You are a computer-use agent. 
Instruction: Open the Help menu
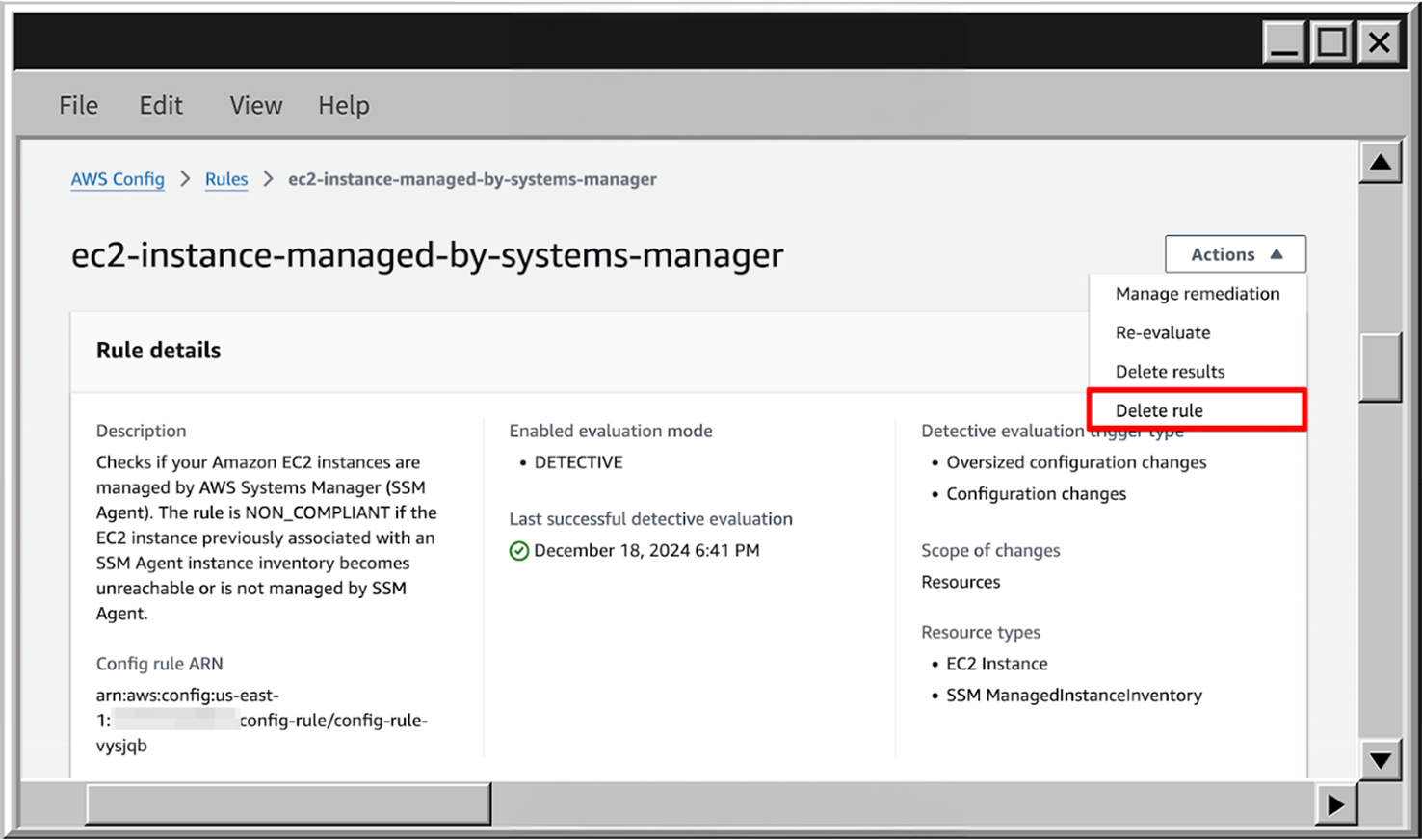(344, 105)
